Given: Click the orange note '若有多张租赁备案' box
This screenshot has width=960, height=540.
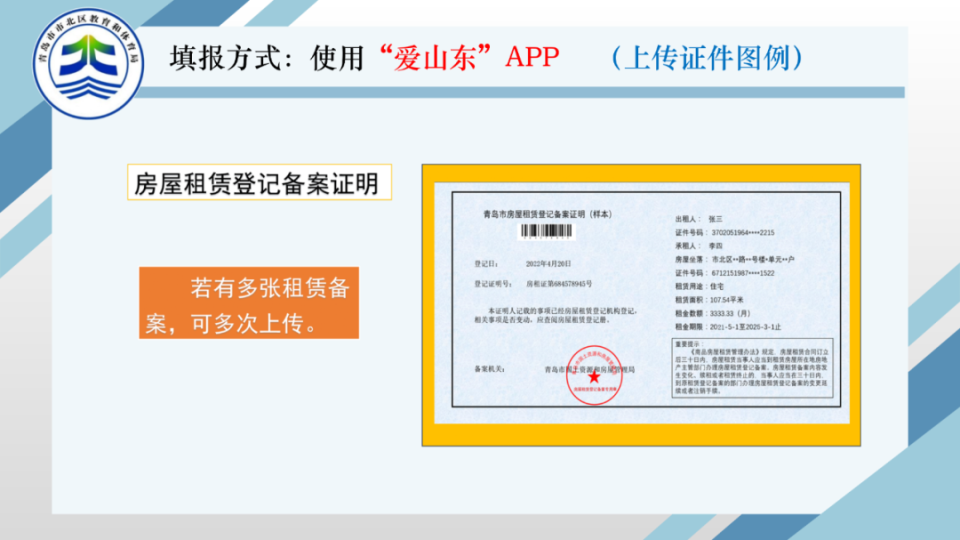Looking at the screenshot, I should (x=249, y=303).
